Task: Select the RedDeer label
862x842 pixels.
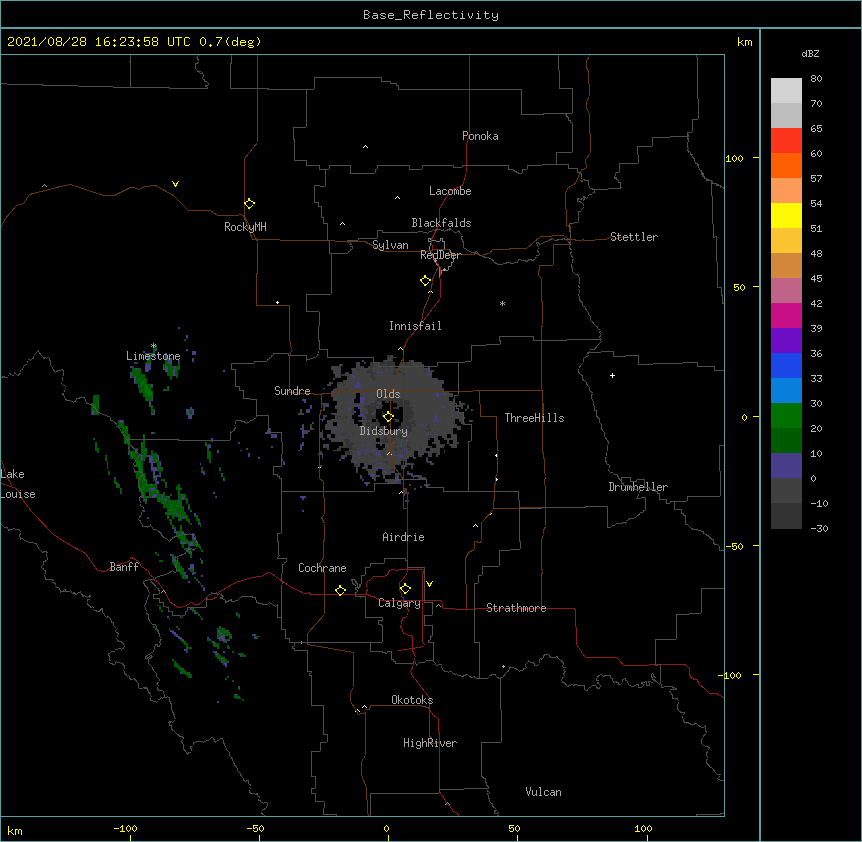Action: tap(440, 255)
